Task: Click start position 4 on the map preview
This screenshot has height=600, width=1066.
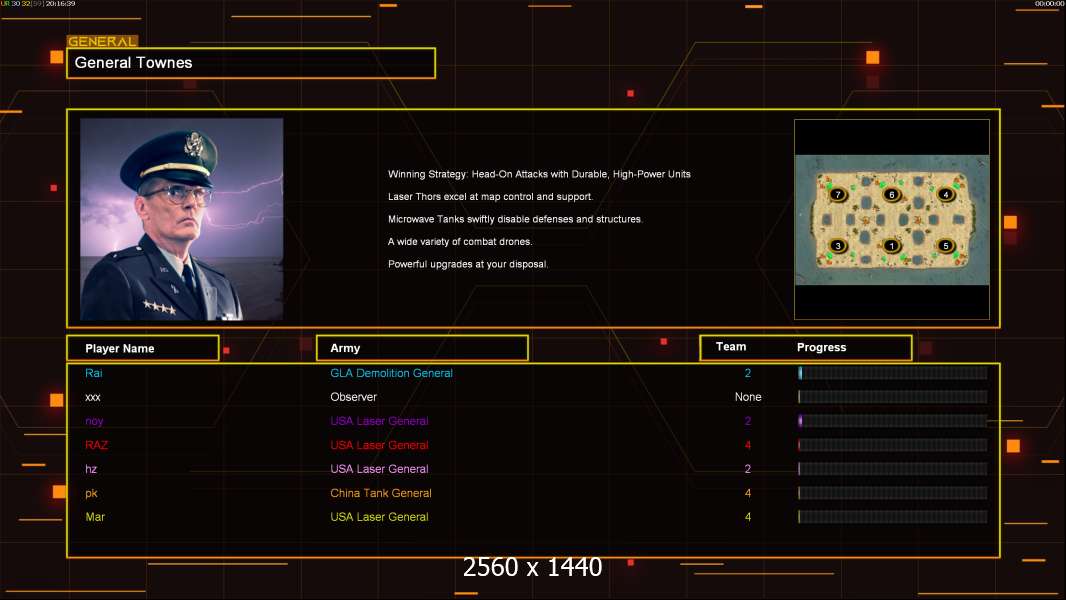Action: click(945, 194)
